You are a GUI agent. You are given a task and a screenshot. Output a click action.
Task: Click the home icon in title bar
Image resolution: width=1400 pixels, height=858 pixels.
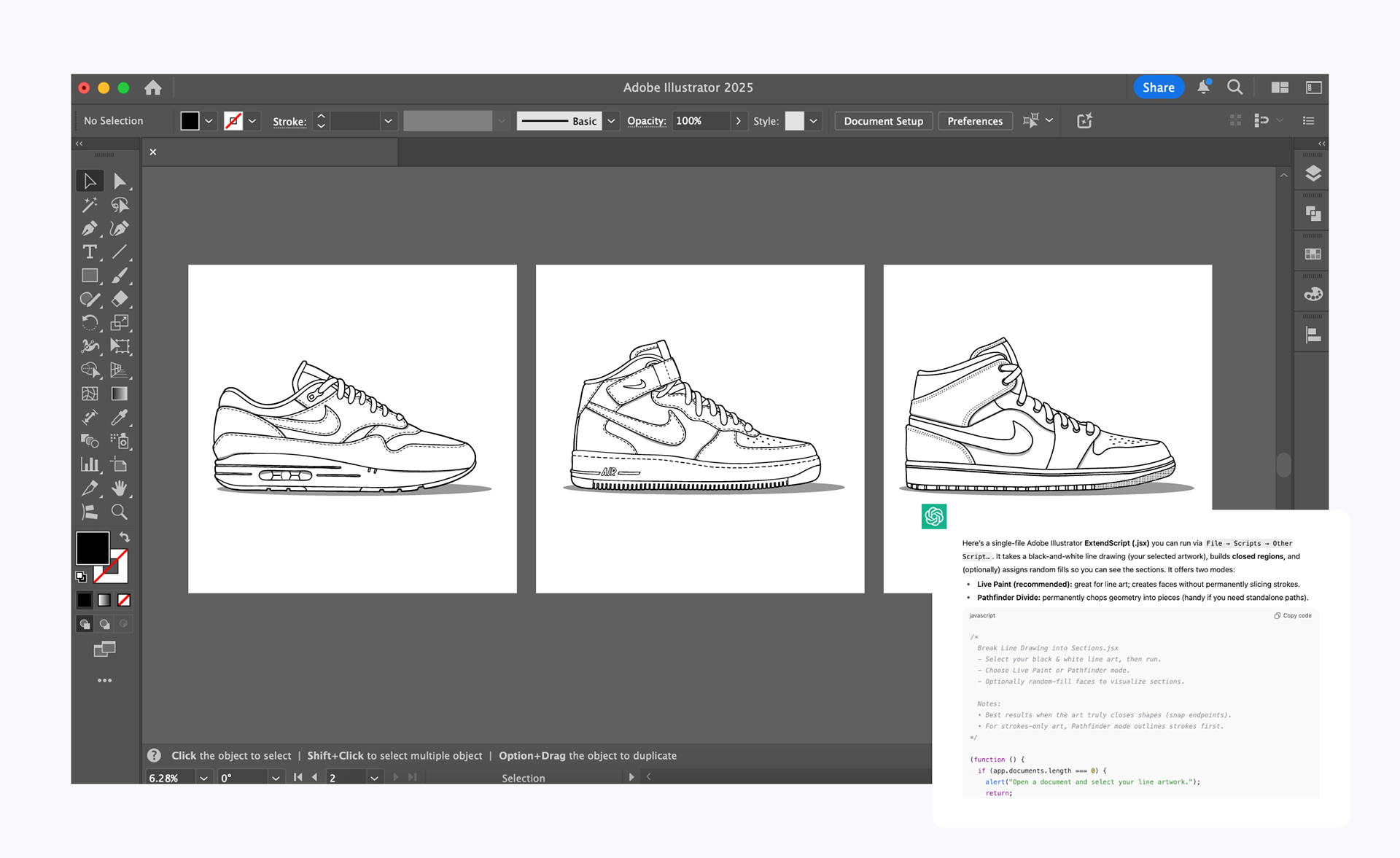[153, 87]
